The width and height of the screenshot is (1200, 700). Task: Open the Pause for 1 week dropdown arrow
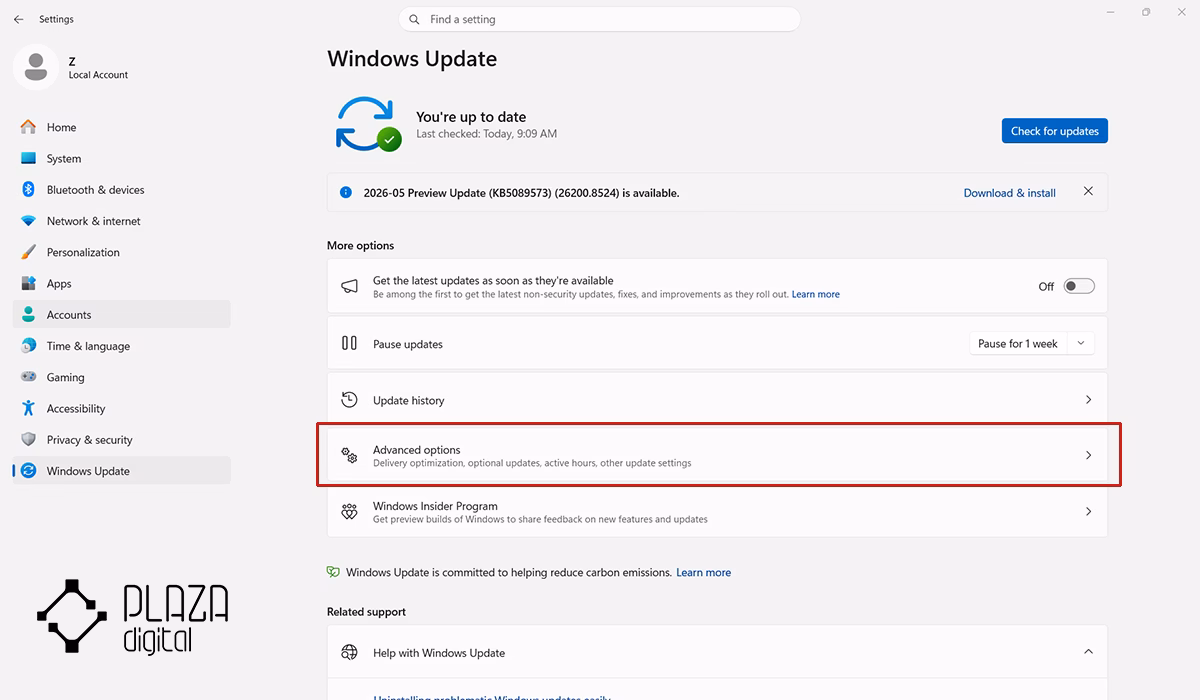[x=1080, y=343]
